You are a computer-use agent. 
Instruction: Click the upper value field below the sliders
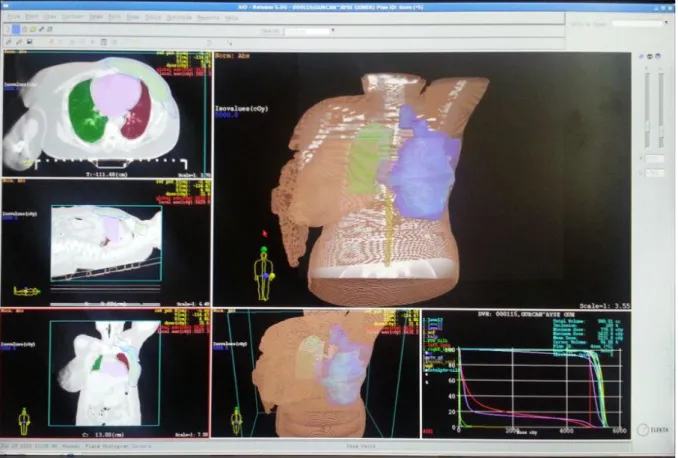pos(654,159)
